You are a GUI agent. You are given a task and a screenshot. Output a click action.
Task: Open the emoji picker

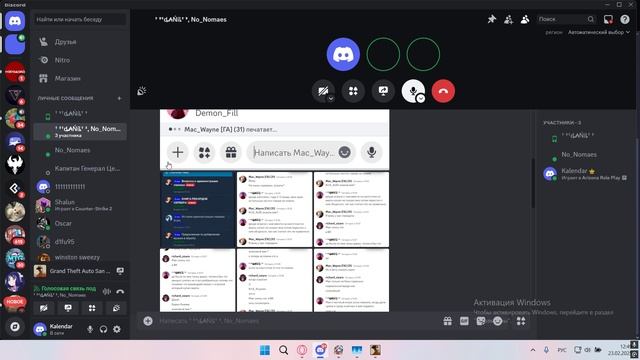(x=498, y=321)
